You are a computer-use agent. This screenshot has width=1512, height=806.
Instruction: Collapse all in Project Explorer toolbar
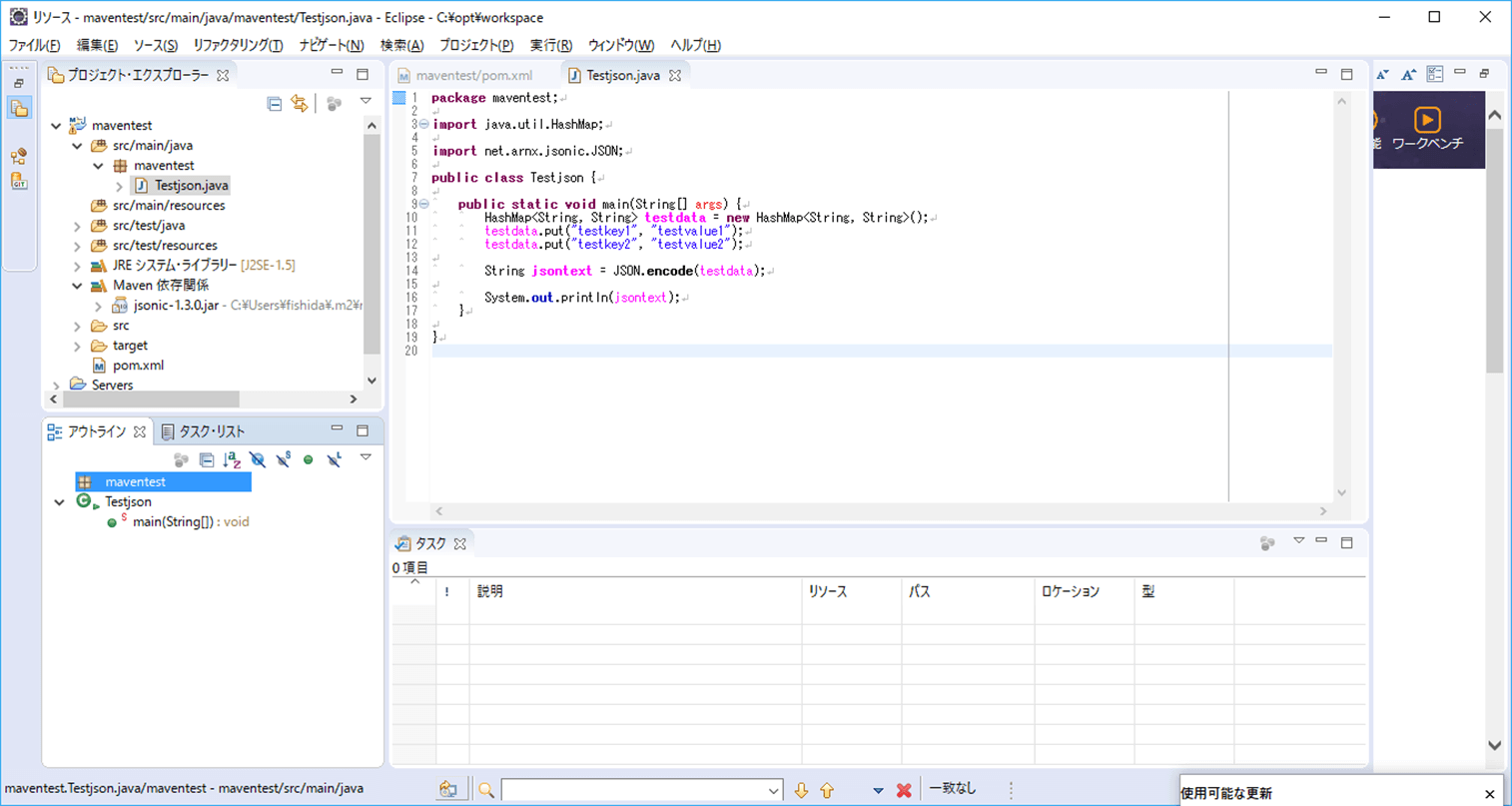click(275, 104)
